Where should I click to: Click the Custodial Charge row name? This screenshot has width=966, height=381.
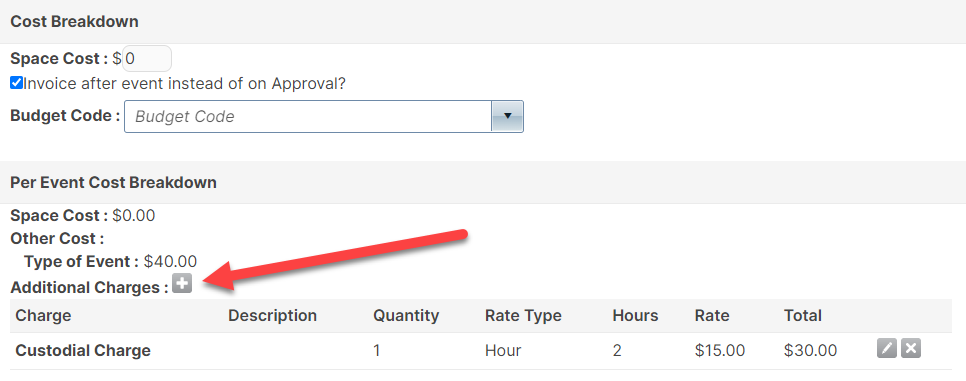click(83, 350)
